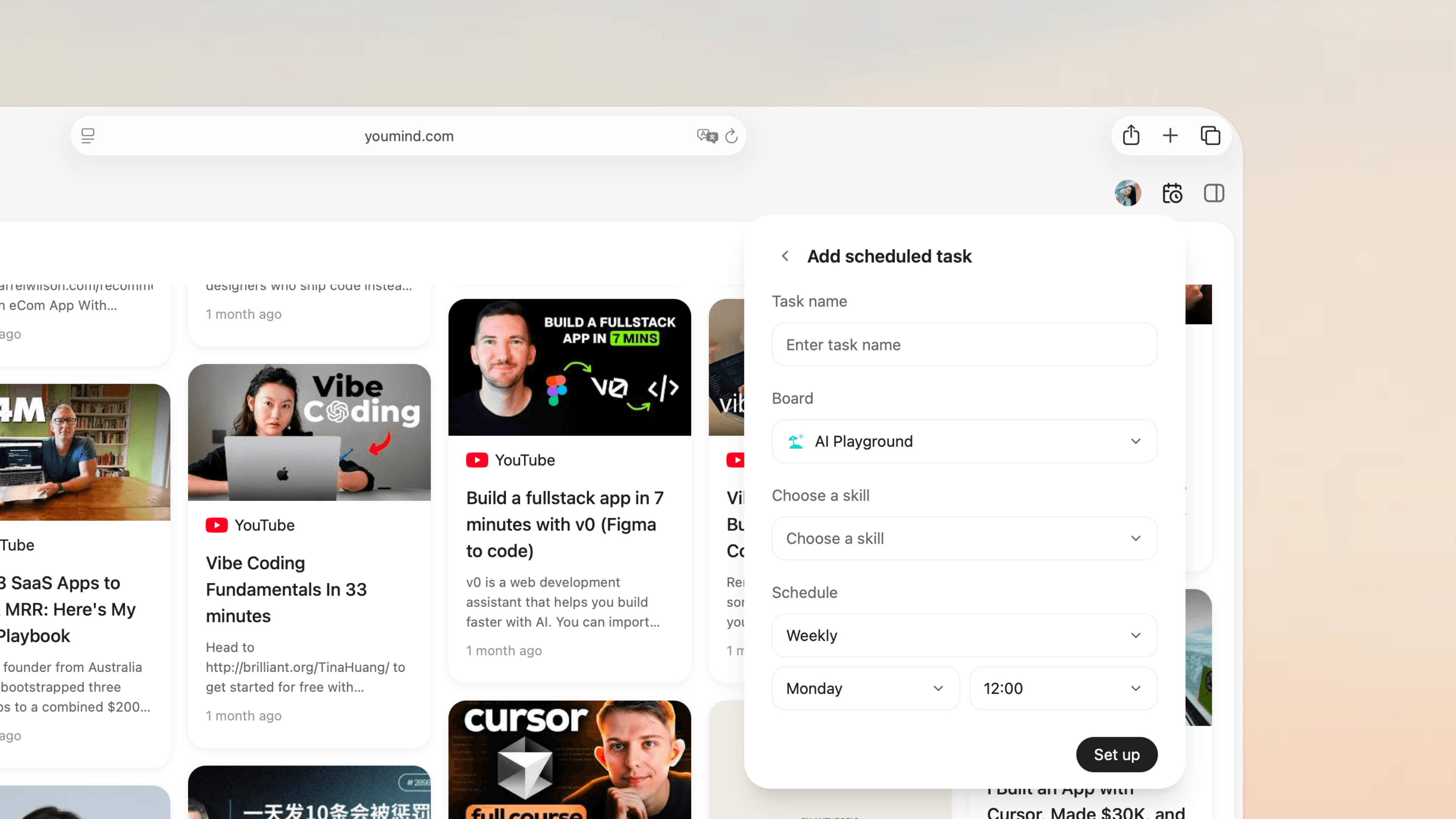Screen dimensions: 1456x819
Task: Open the browser share icon
Action: click(1131, 135)
